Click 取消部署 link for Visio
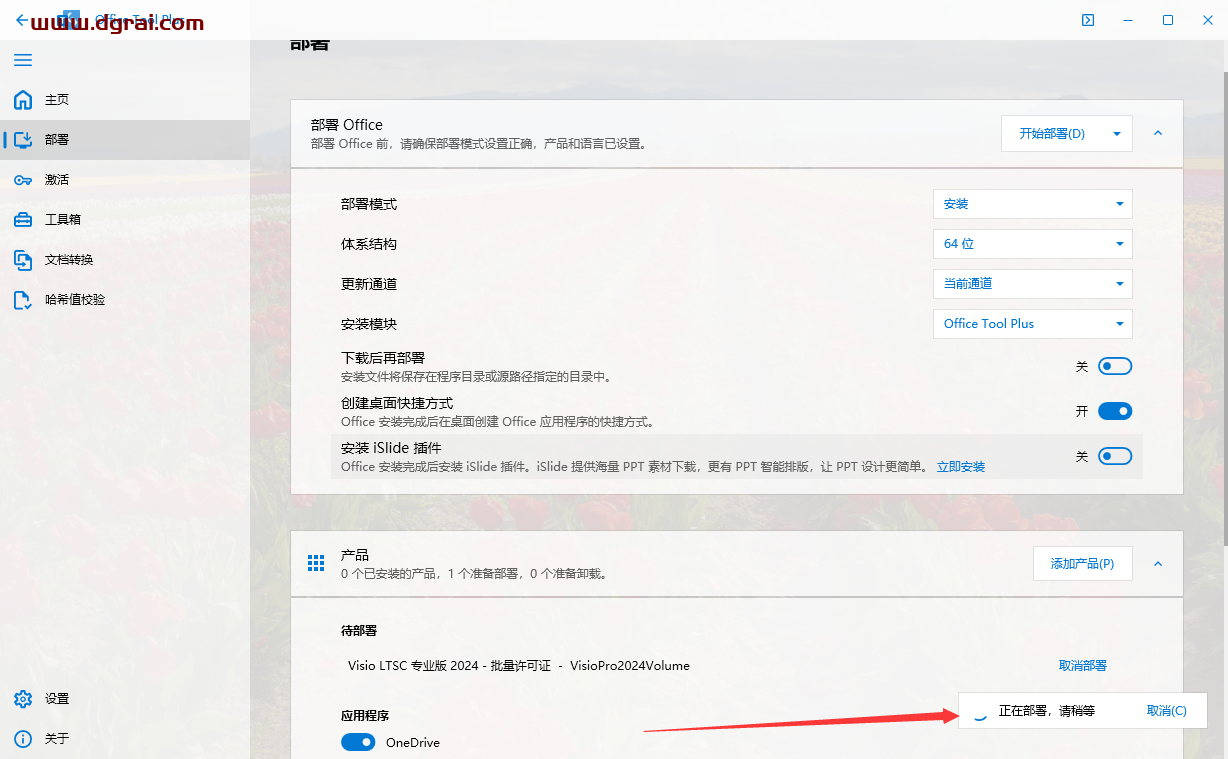Viewport: 1228px width, 759px height. click(1083, 666)
